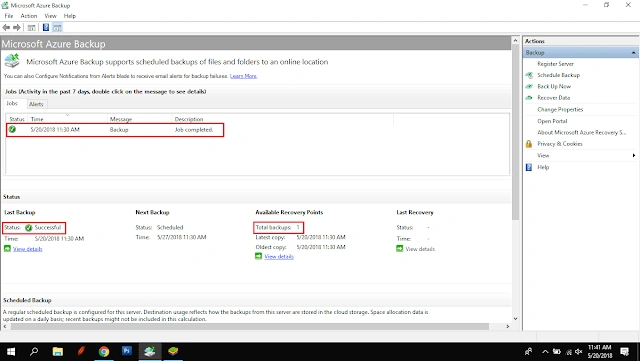This screenshot has height=361, width=640.
Task: Click About Microsoft Azure Recovery Services action
Action: coord(581,132)
